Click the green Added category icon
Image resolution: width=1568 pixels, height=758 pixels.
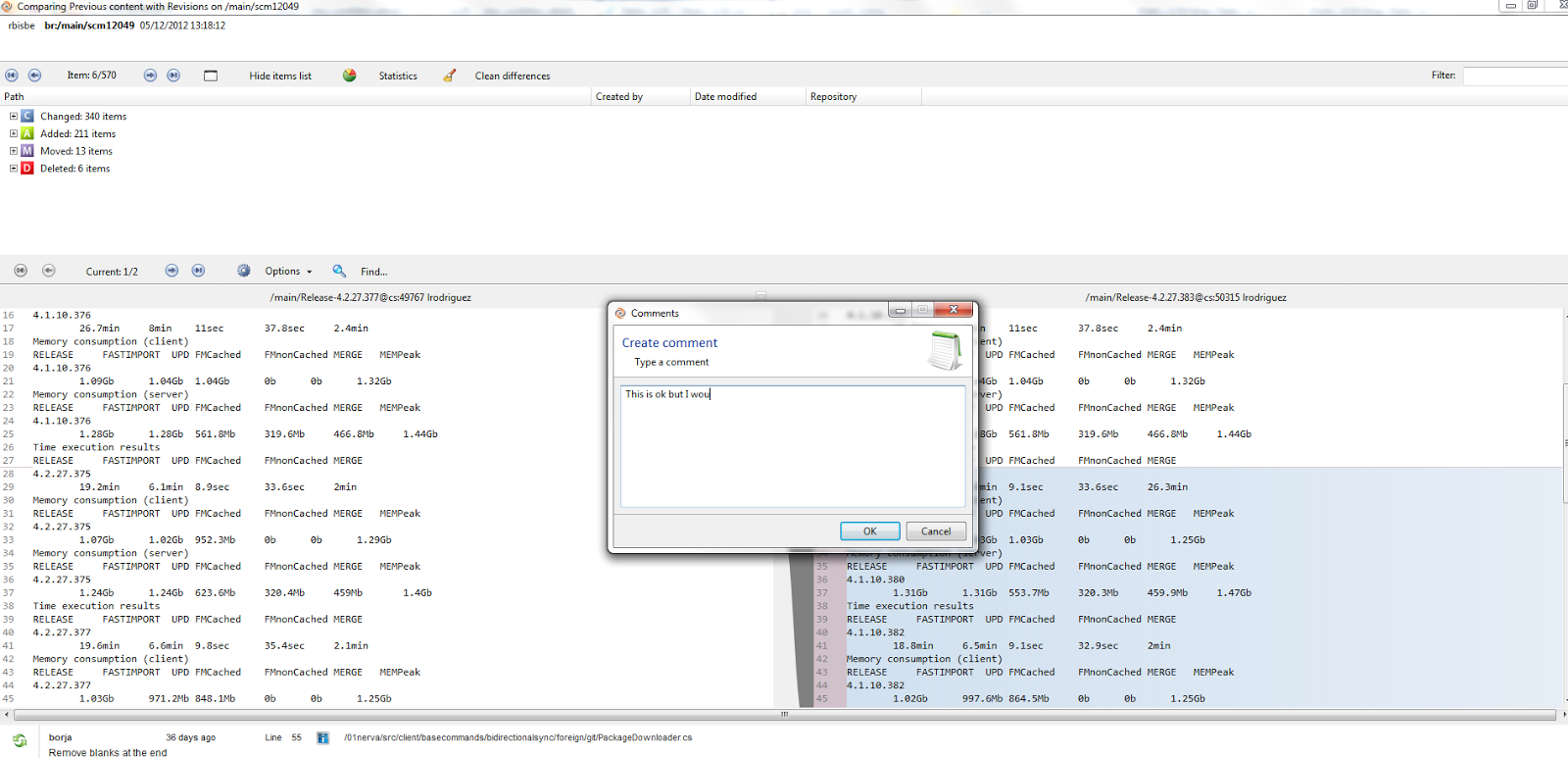27,133
